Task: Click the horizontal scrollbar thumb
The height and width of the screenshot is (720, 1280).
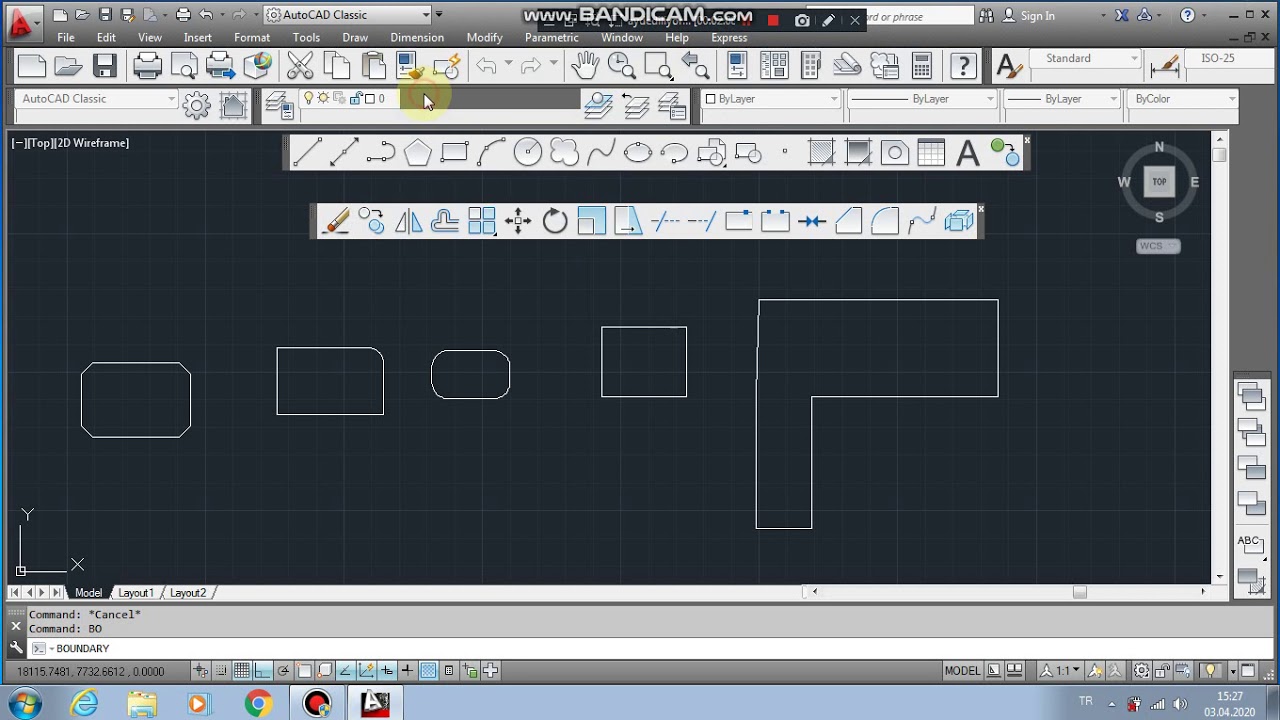Action: point(1080,592)
